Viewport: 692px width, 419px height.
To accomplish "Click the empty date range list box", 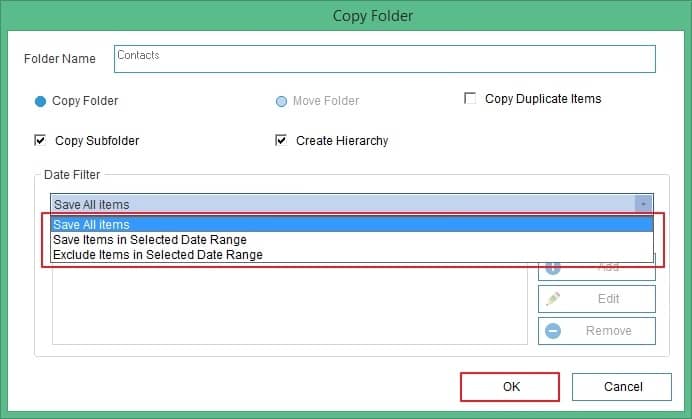I will click(x=290, y=305).
